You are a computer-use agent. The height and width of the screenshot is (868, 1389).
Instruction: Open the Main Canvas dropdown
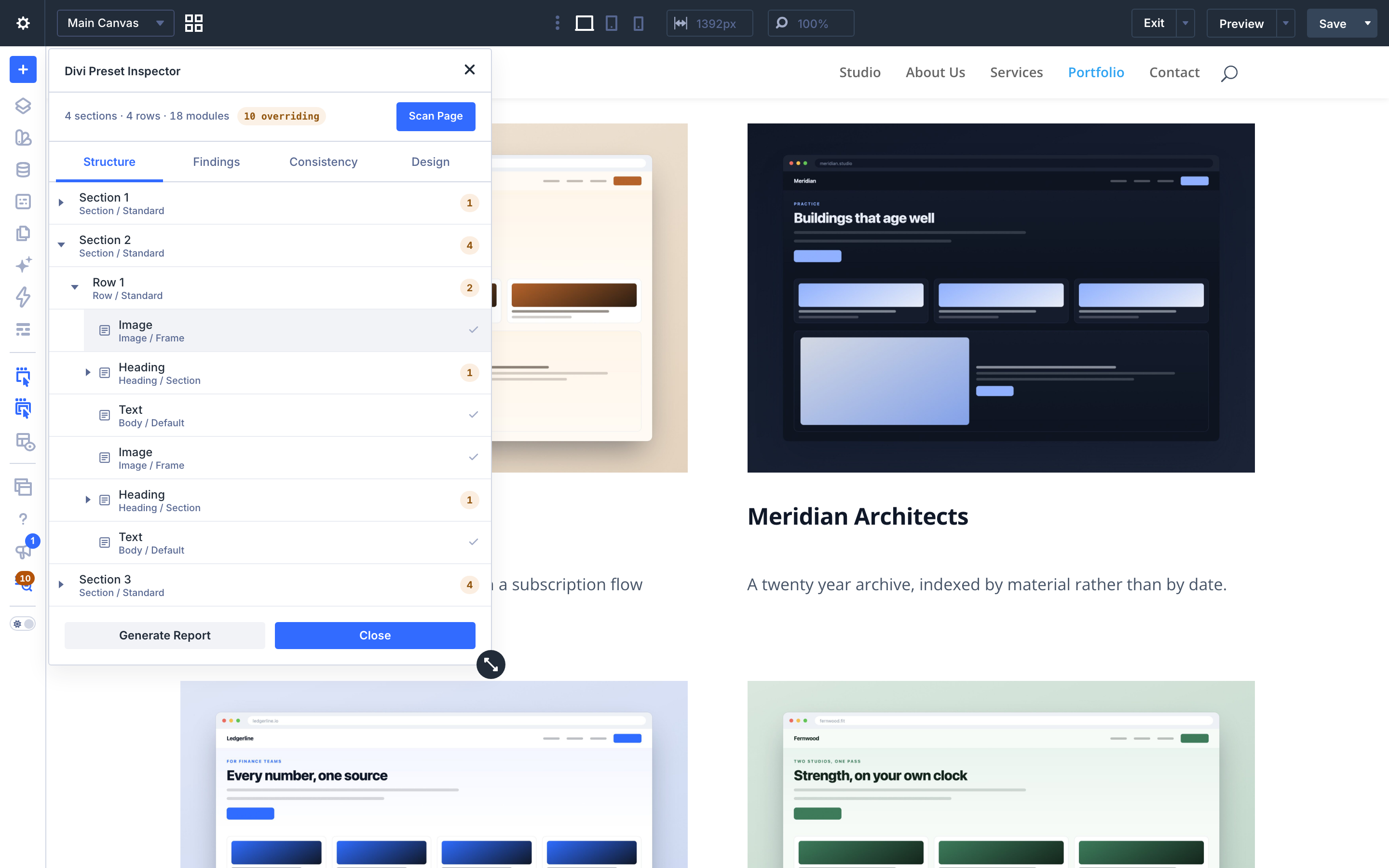pos(115,23)
